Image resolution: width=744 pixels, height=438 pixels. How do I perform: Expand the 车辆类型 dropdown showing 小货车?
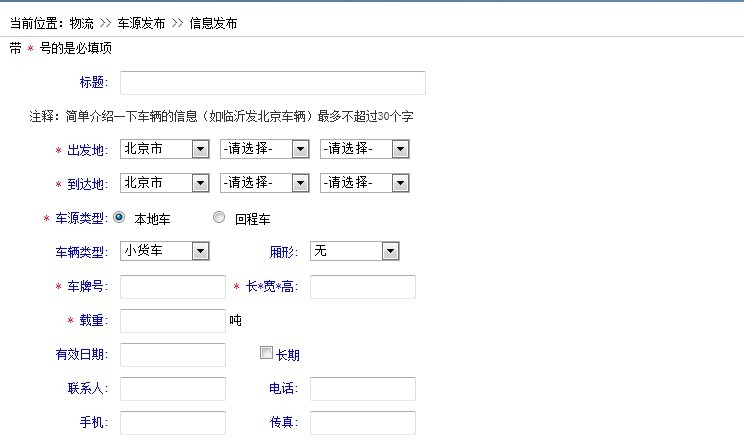(x=165, y=251)
